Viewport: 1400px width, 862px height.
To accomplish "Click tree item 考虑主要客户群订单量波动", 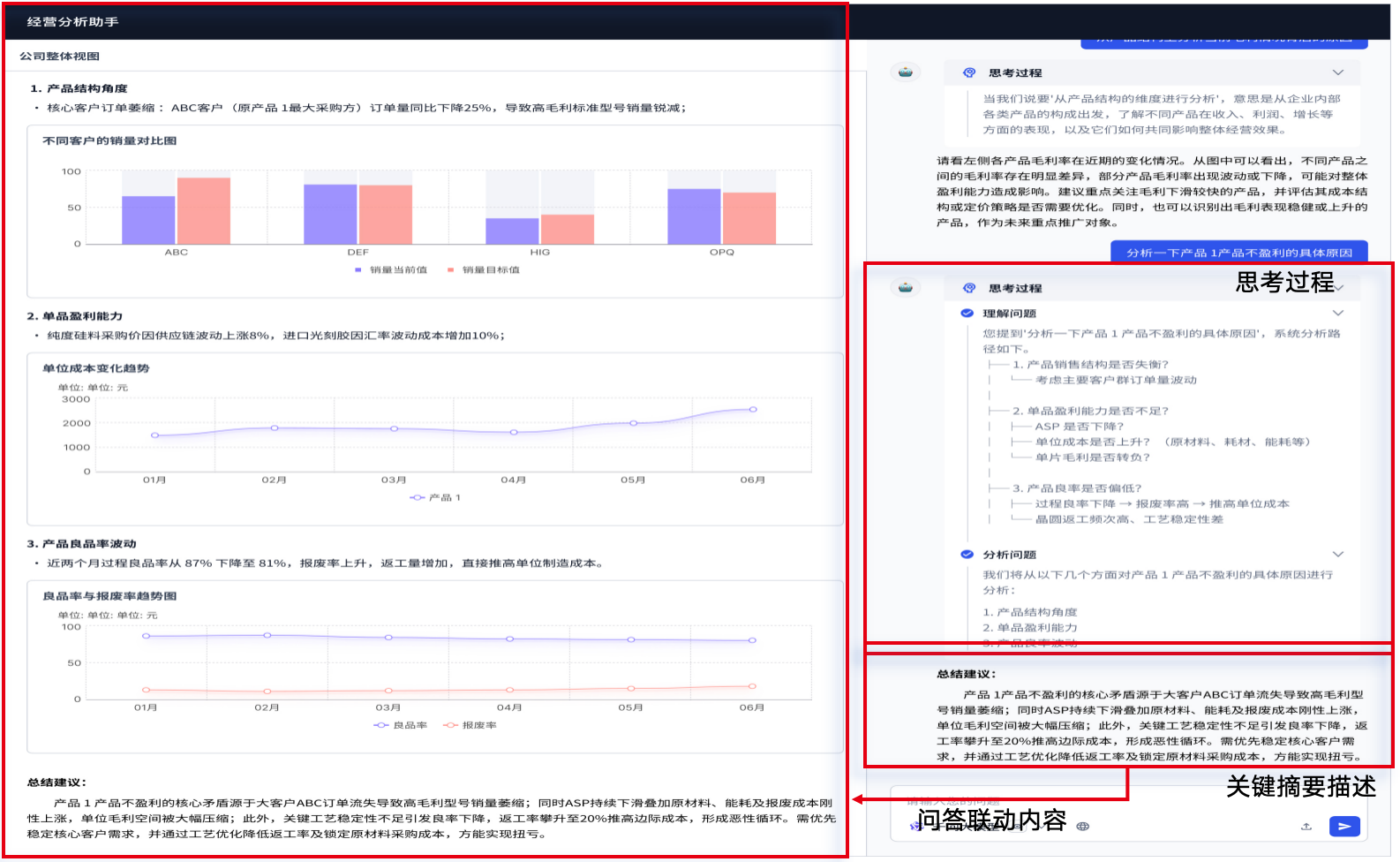I will pyautogui.click(x=1116, y=380).
